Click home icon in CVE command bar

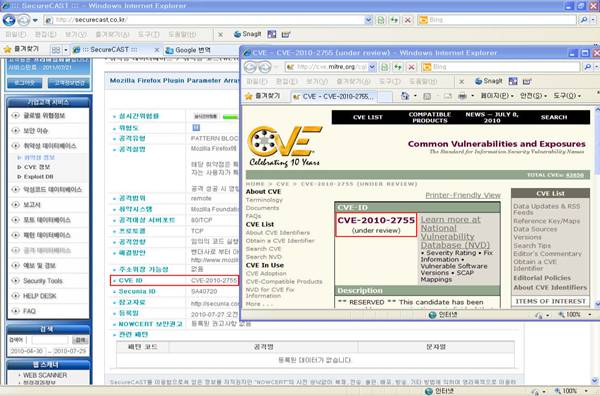coord(405,96)
